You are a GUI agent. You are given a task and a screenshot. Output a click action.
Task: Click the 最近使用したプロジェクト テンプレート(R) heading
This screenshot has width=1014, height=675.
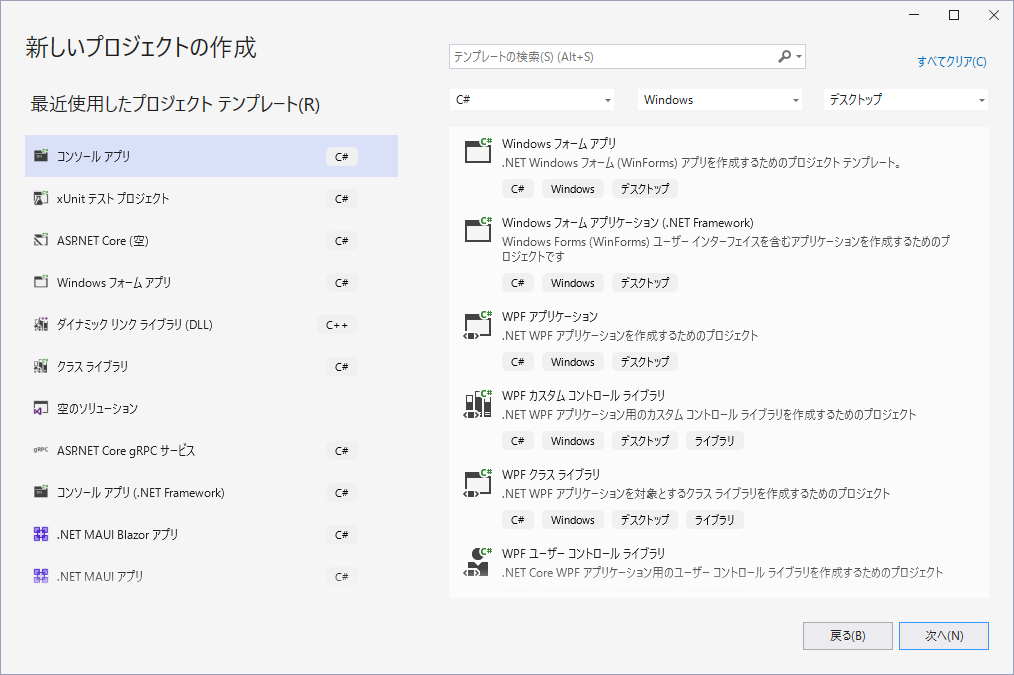175,104
